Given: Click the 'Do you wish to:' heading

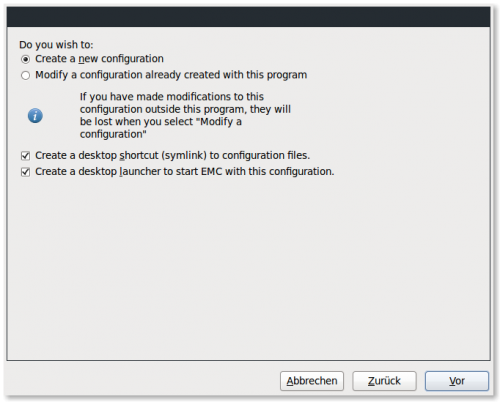Looking at the screenshot, I should 56,45.
